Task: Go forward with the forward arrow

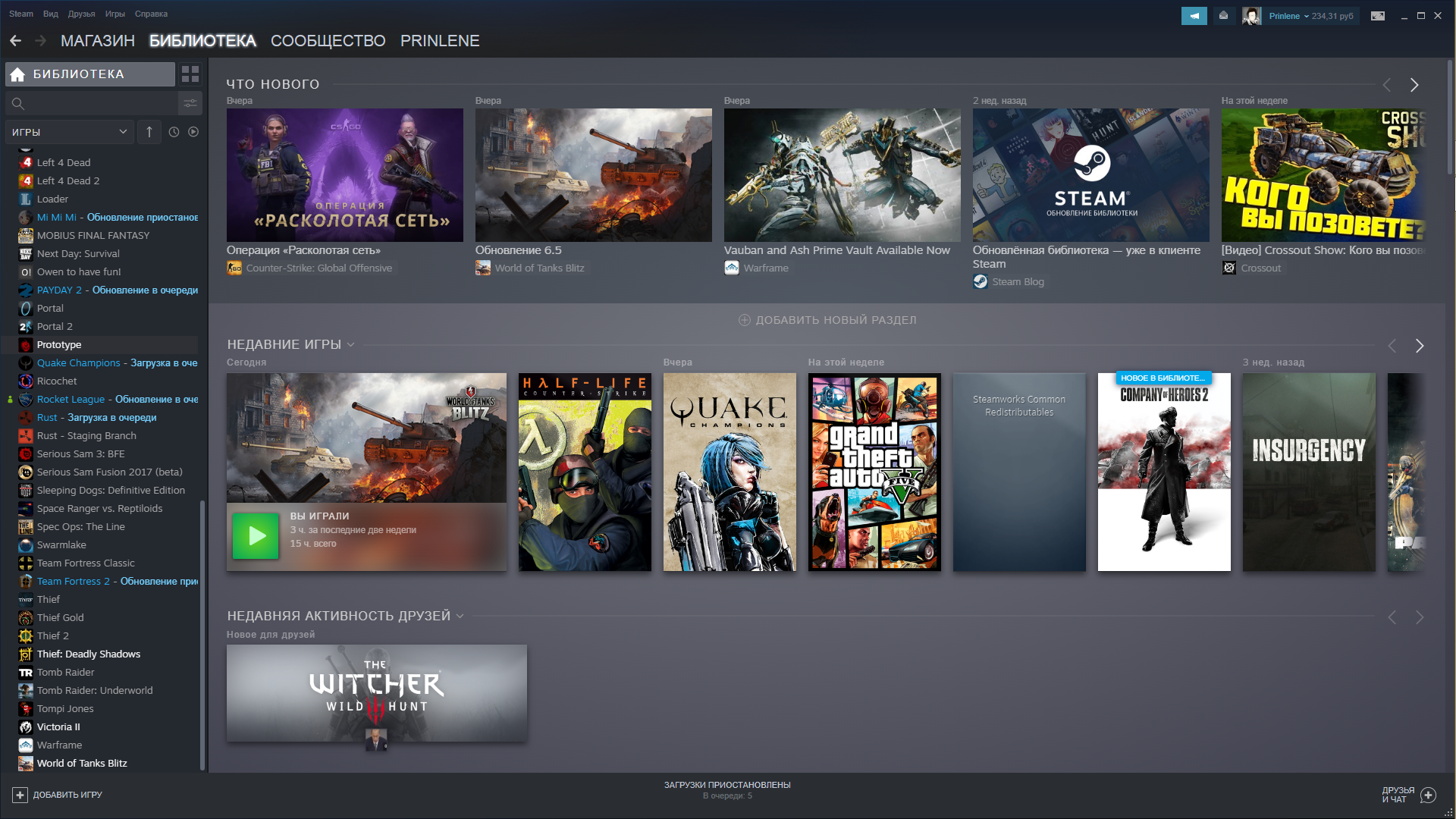Action: click(x=41, y=40)
